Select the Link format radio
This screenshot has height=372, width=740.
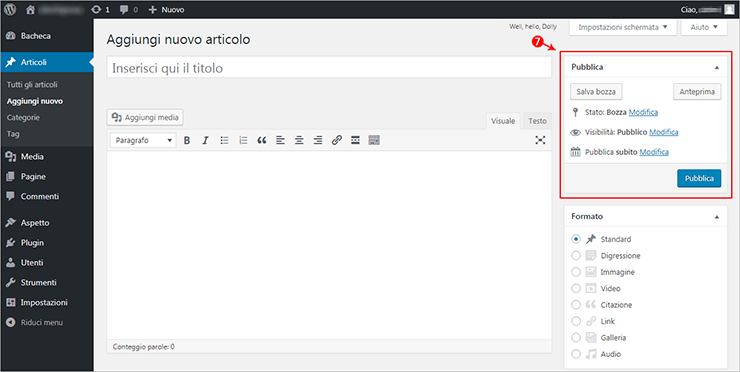pyautogui.click(x=576, y=321)
